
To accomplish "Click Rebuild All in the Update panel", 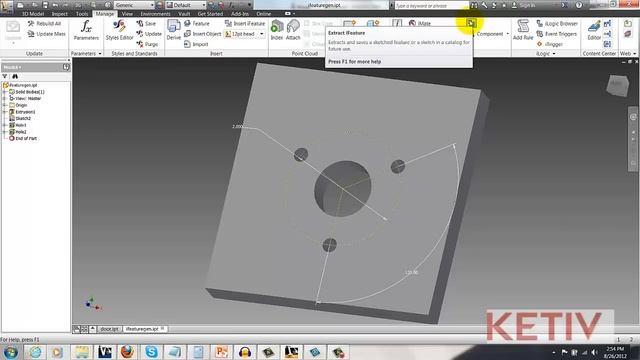I will coord(44,24).
